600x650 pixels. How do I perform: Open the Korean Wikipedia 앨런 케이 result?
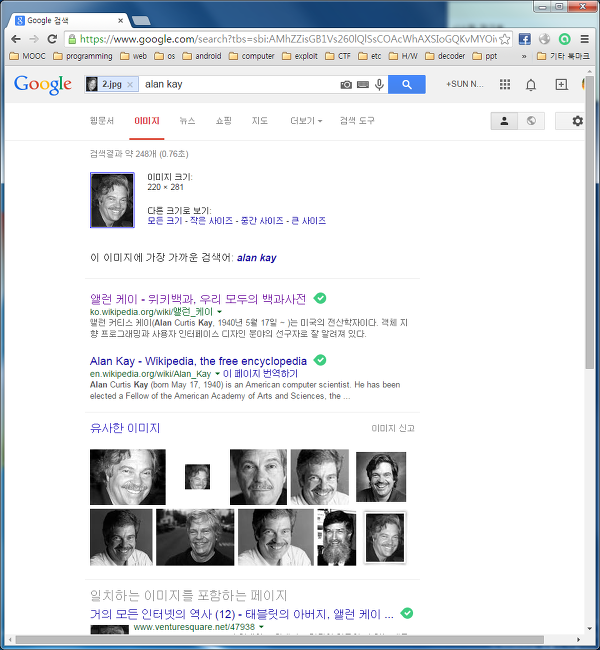pos(198,299)
